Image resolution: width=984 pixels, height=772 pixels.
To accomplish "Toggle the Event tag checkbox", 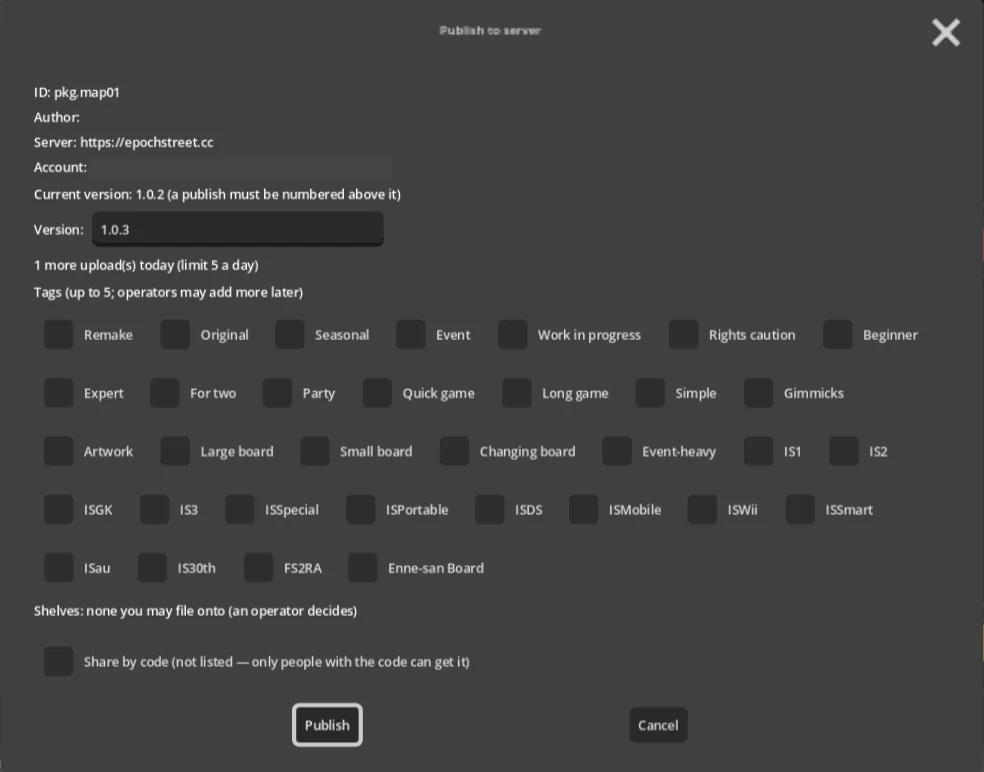I will pos(410,335).
